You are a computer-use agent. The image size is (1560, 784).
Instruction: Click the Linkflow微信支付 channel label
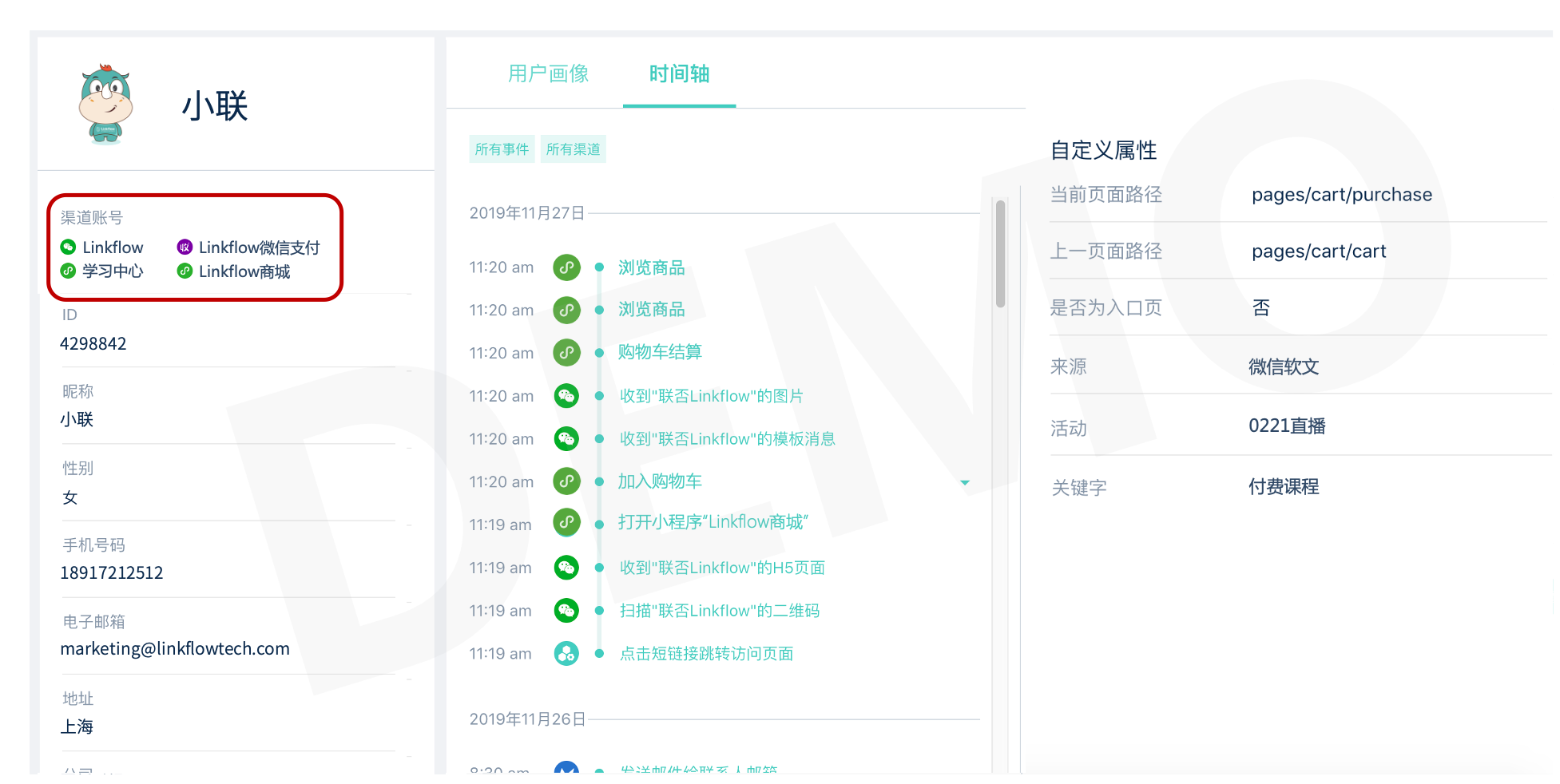point(260,247)
